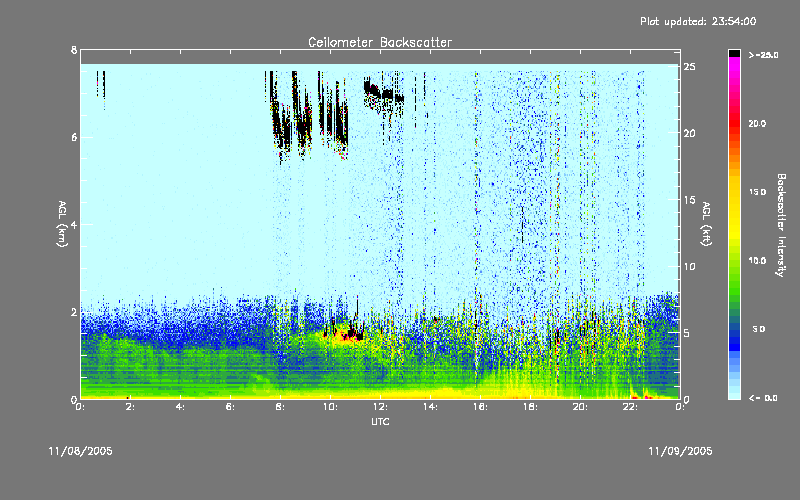Click the "5.0" colorbar scale value

(759, 329)
